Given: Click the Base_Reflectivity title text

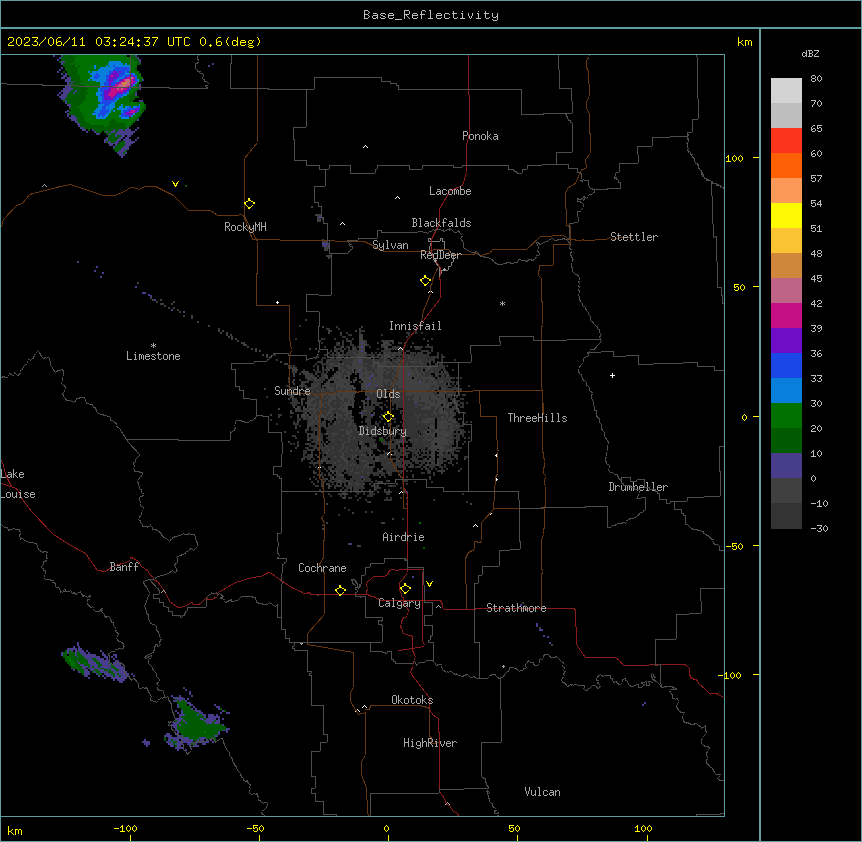Looking at the screenshot, I should [x=431, y=15].
